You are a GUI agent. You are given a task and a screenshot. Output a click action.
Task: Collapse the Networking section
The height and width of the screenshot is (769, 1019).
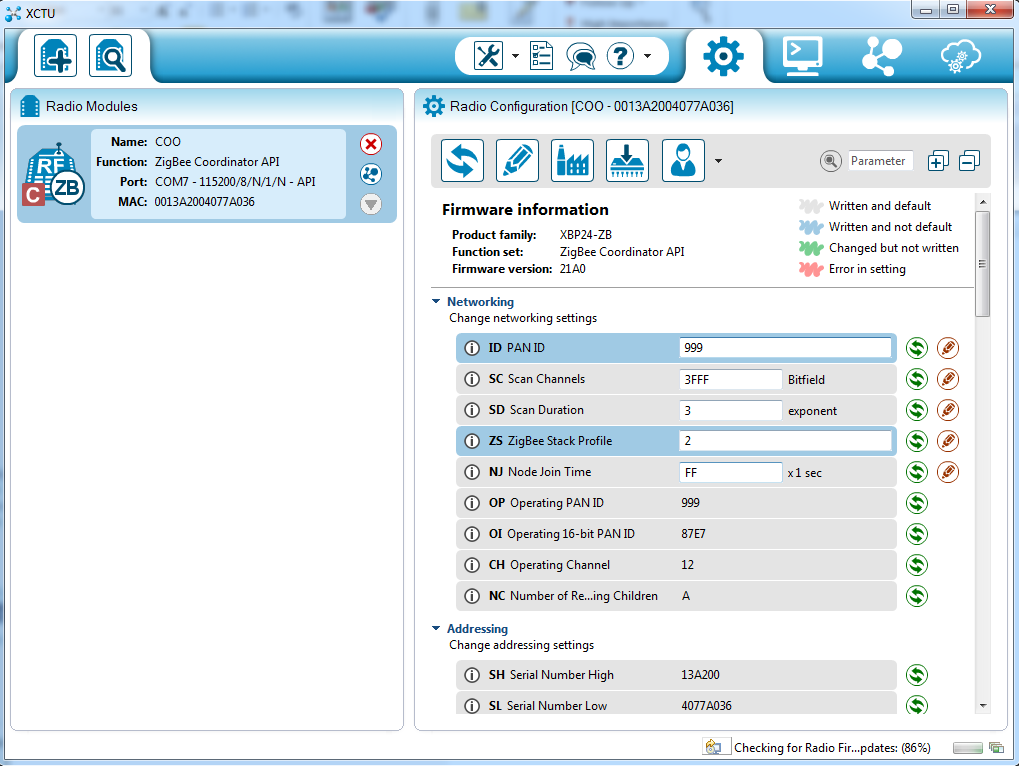coord(436,301)
